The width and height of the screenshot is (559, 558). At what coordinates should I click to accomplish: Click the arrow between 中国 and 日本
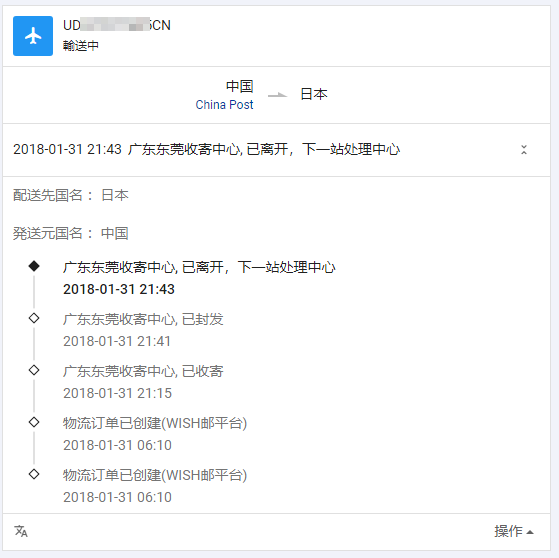(277, 95)
